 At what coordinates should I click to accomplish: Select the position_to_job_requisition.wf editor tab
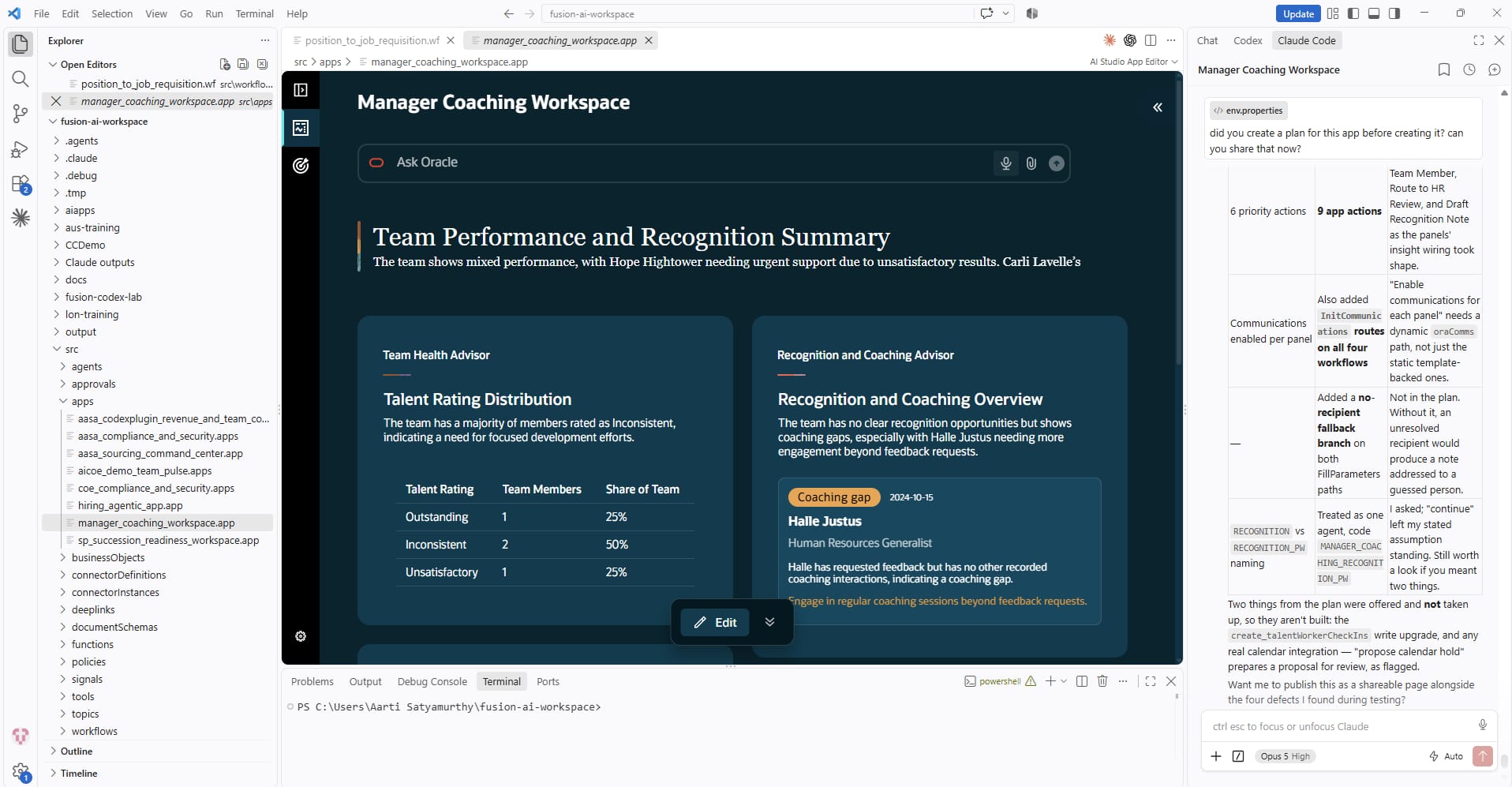click(x=372, y=40)
